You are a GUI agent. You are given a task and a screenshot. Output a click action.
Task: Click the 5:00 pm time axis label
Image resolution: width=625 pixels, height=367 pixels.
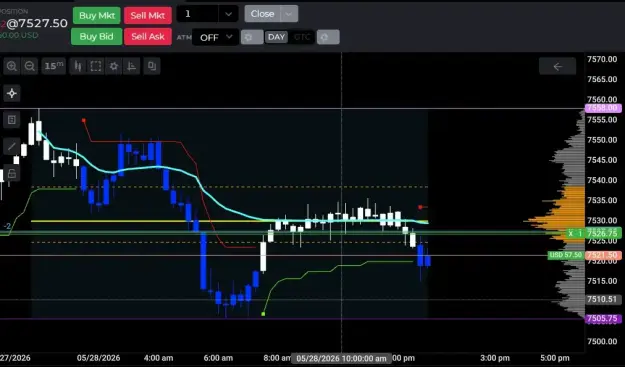pos(555,358)
